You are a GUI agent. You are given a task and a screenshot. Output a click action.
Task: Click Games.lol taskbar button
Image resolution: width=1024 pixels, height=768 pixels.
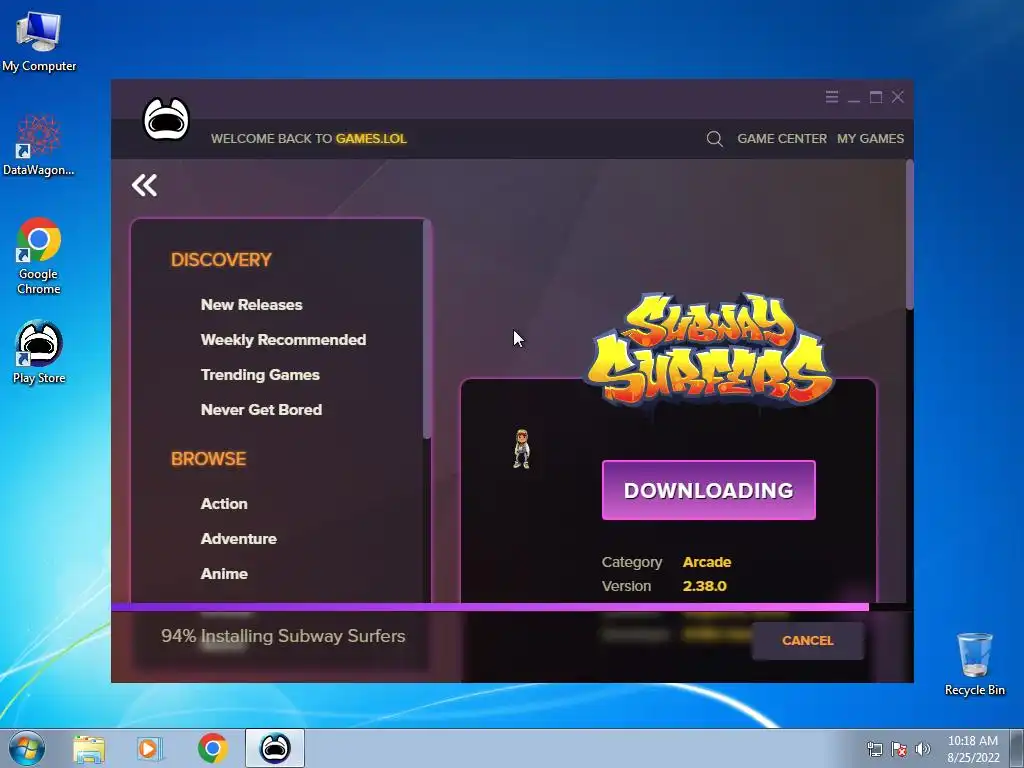[275, 748]
